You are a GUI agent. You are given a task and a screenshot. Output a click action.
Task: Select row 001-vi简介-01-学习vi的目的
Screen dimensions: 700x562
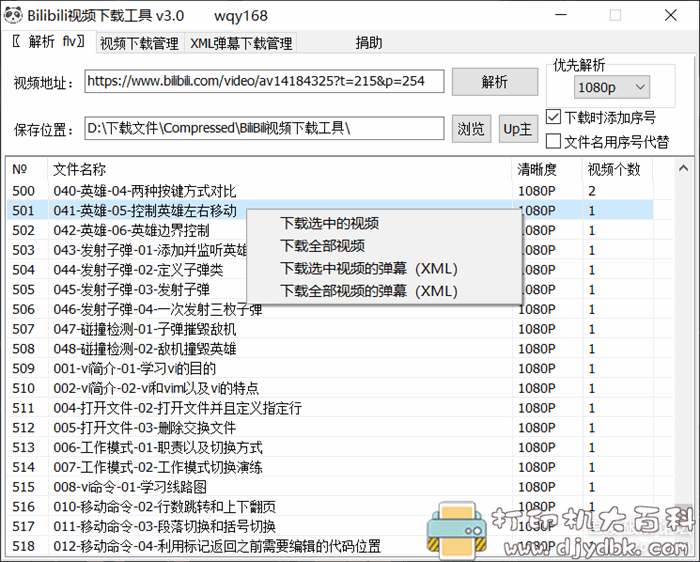tap(330, 368)
